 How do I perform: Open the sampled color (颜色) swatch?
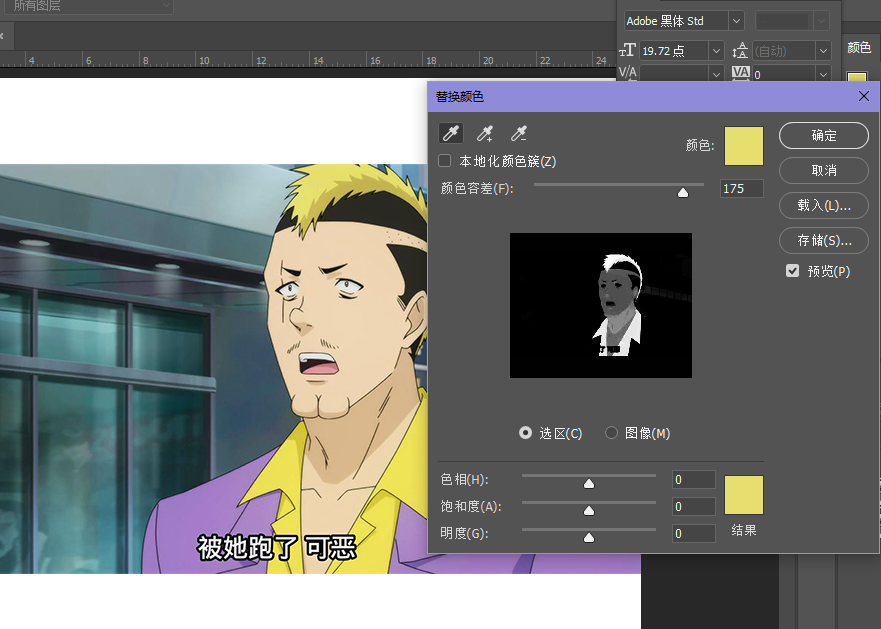click(x=744, y=146)
